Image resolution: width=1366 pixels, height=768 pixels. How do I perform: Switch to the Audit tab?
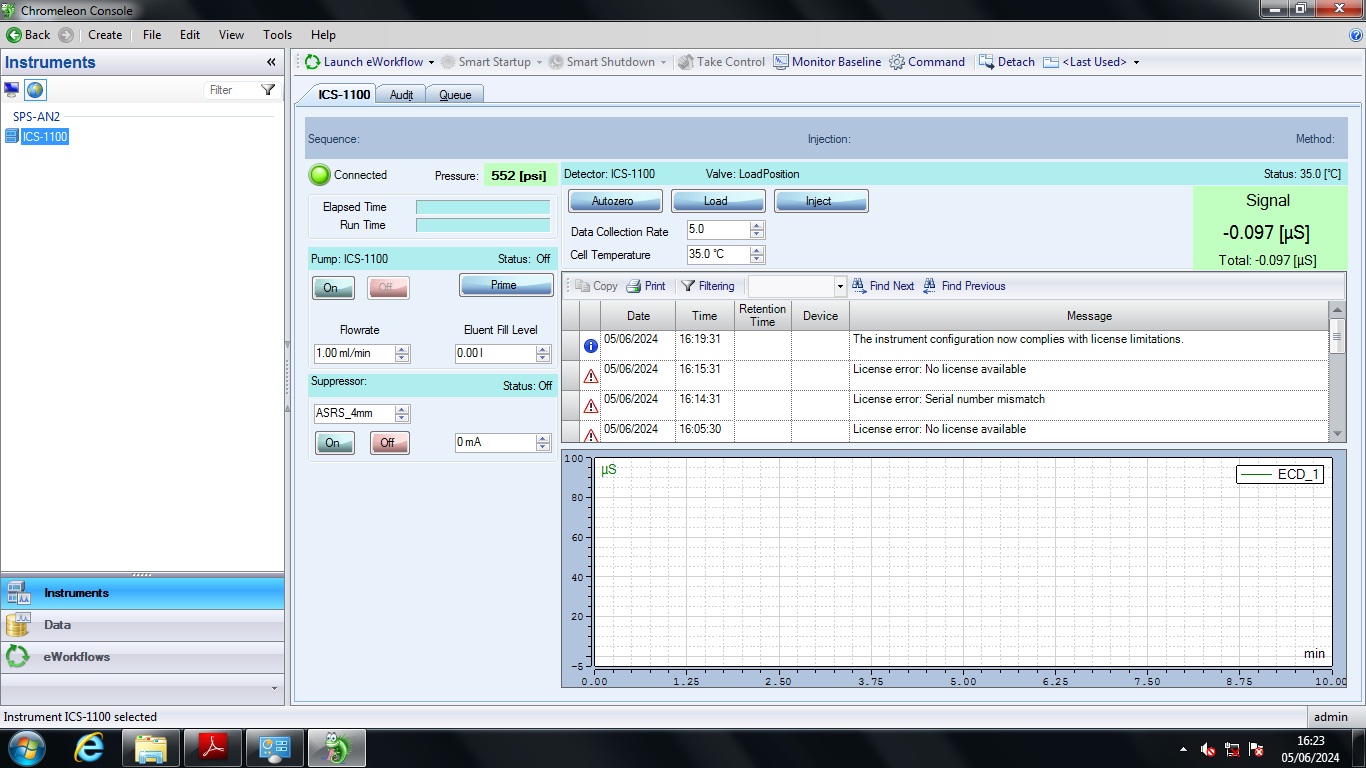[401, 95]
